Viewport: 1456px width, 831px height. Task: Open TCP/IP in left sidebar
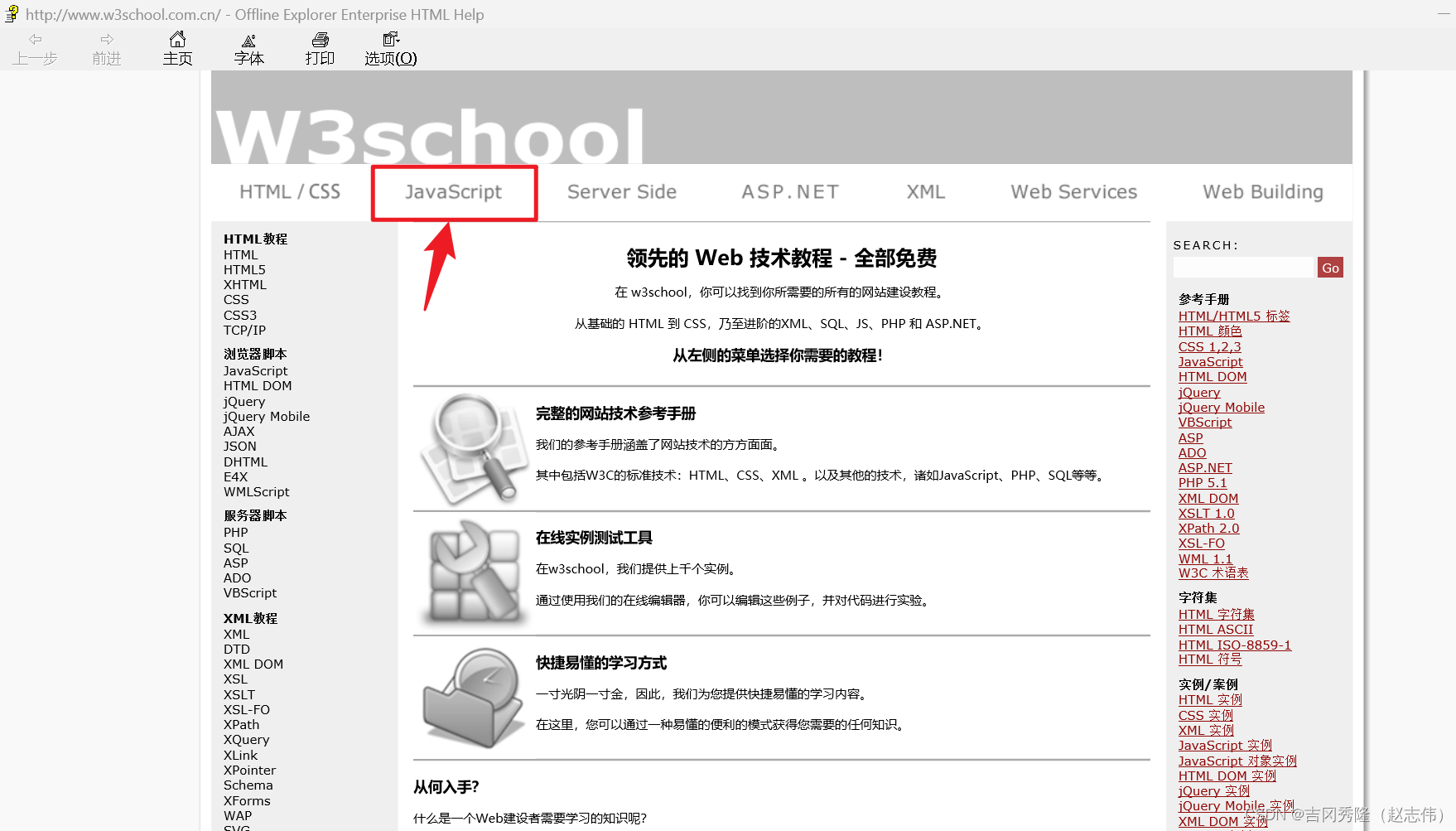(244, 331)
